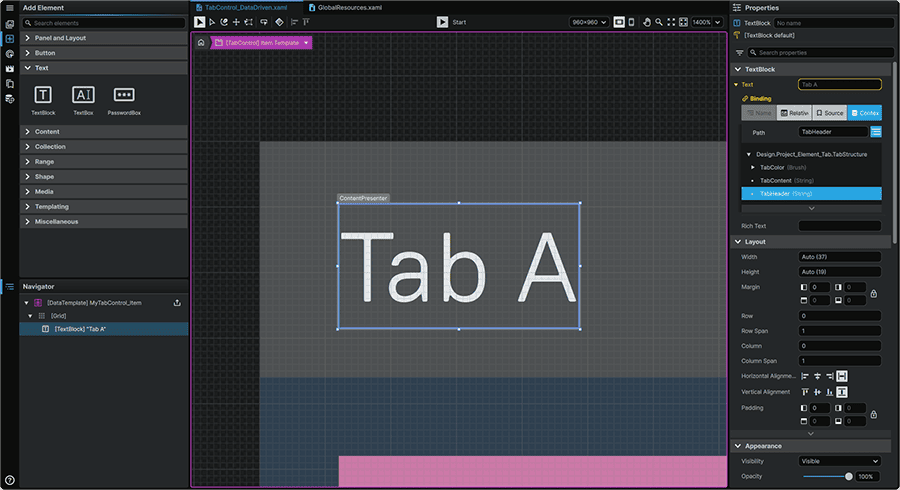Screen dimensions: 900x490
Task: Expand the Button category
Action: click(104, 53)
